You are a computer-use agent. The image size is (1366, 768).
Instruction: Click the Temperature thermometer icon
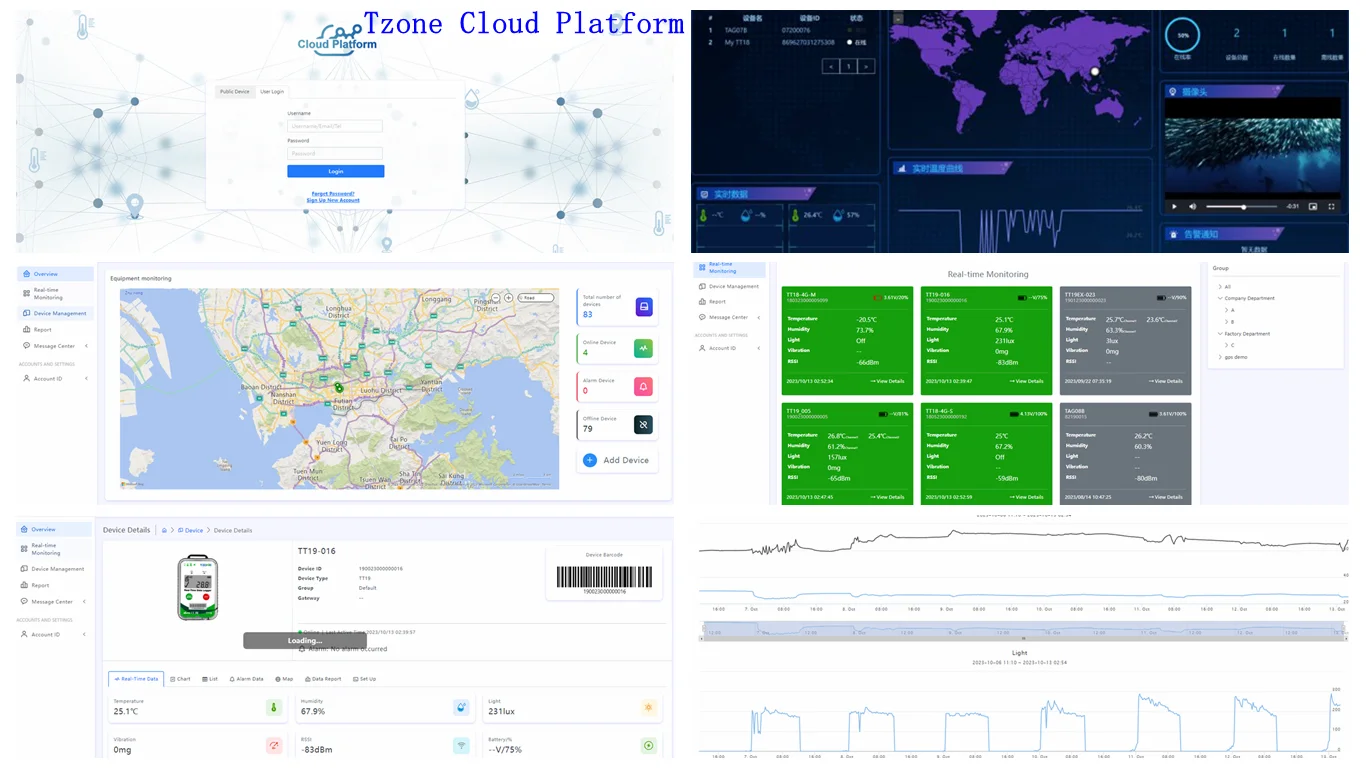coord(273,707)
